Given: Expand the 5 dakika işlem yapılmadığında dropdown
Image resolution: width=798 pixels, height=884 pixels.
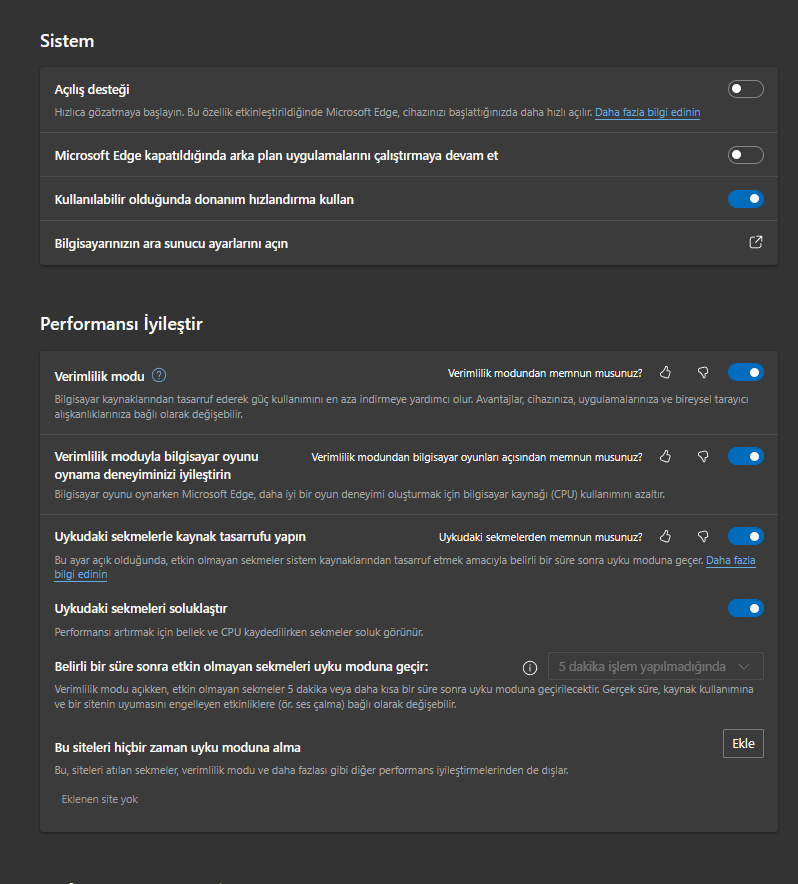Looking at the screenshot, I should coord(655,666).
